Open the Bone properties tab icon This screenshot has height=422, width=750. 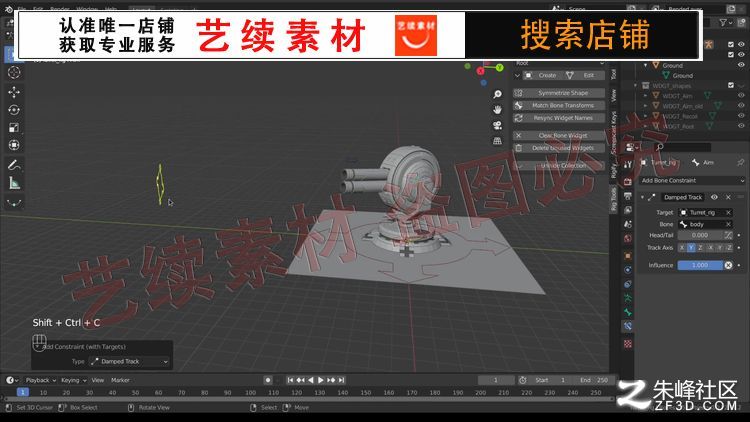pyautogui.click(x=628, y=312)
